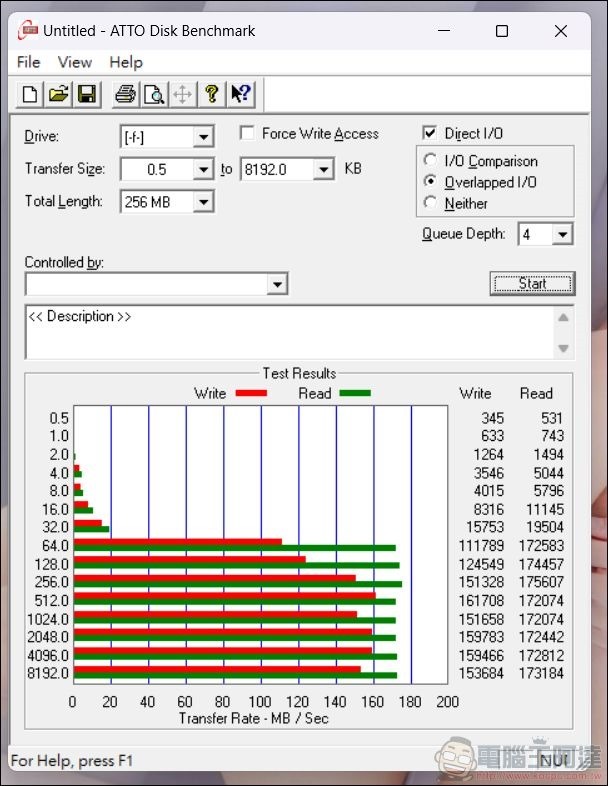Select I/O Comparison radio button
Screen dimensions: 608x786
point(430,160)
